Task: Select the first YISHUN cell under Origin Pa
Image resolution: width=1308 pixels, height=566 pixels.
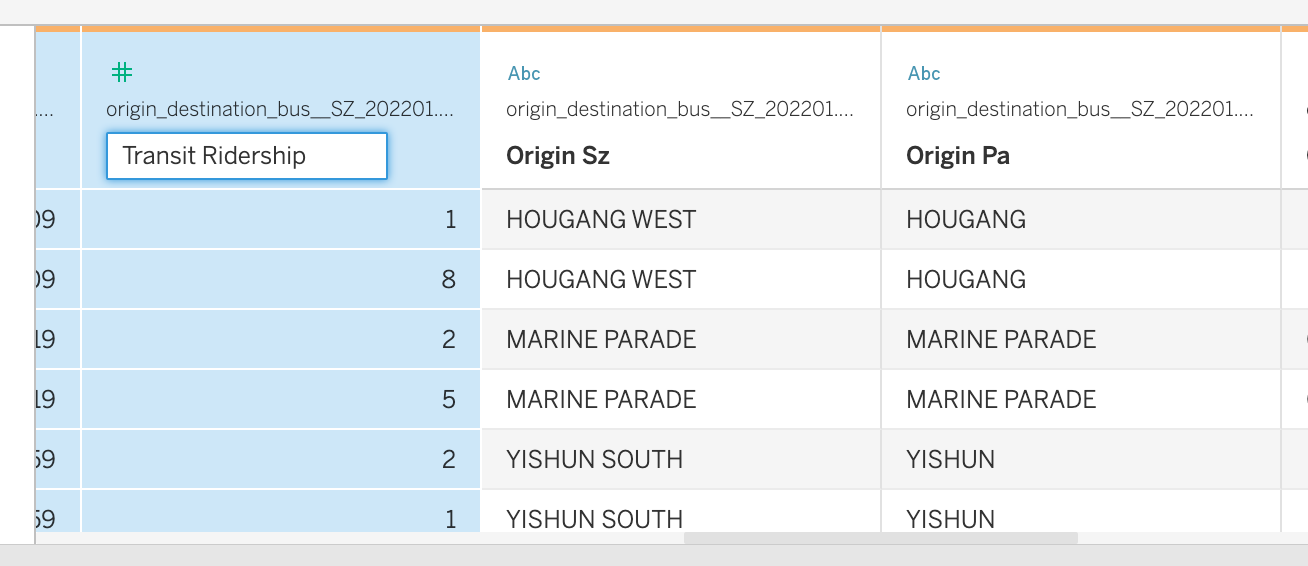Action: coord(950,459)
